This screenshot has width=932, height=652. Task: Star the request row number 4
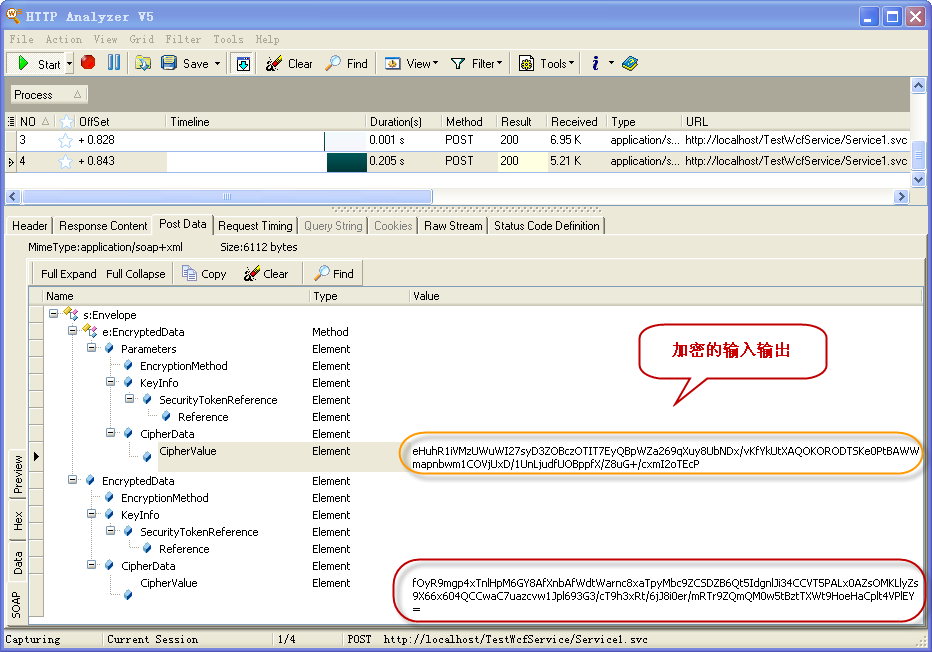(x=65, y=161)
